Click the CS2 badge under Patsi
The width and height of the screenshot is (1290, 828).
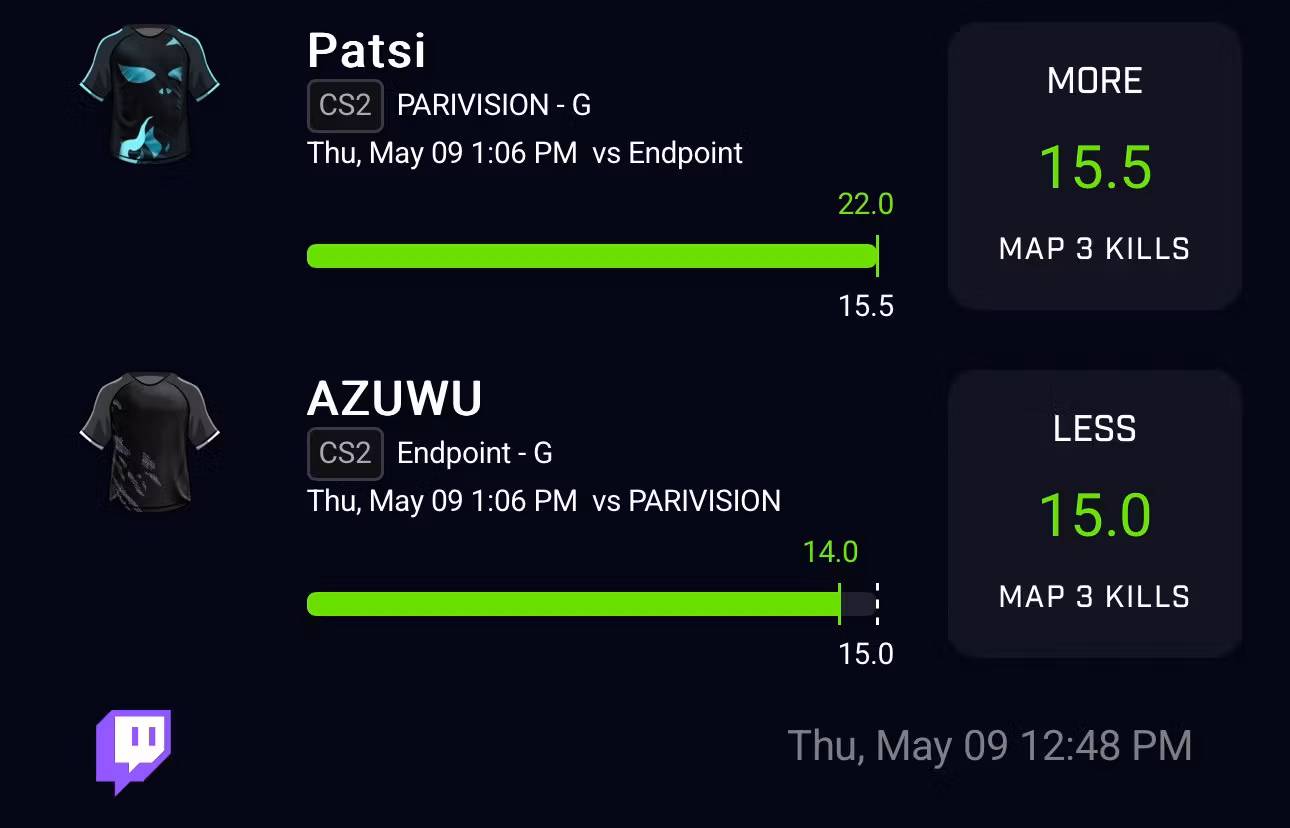tap(345, 105)
